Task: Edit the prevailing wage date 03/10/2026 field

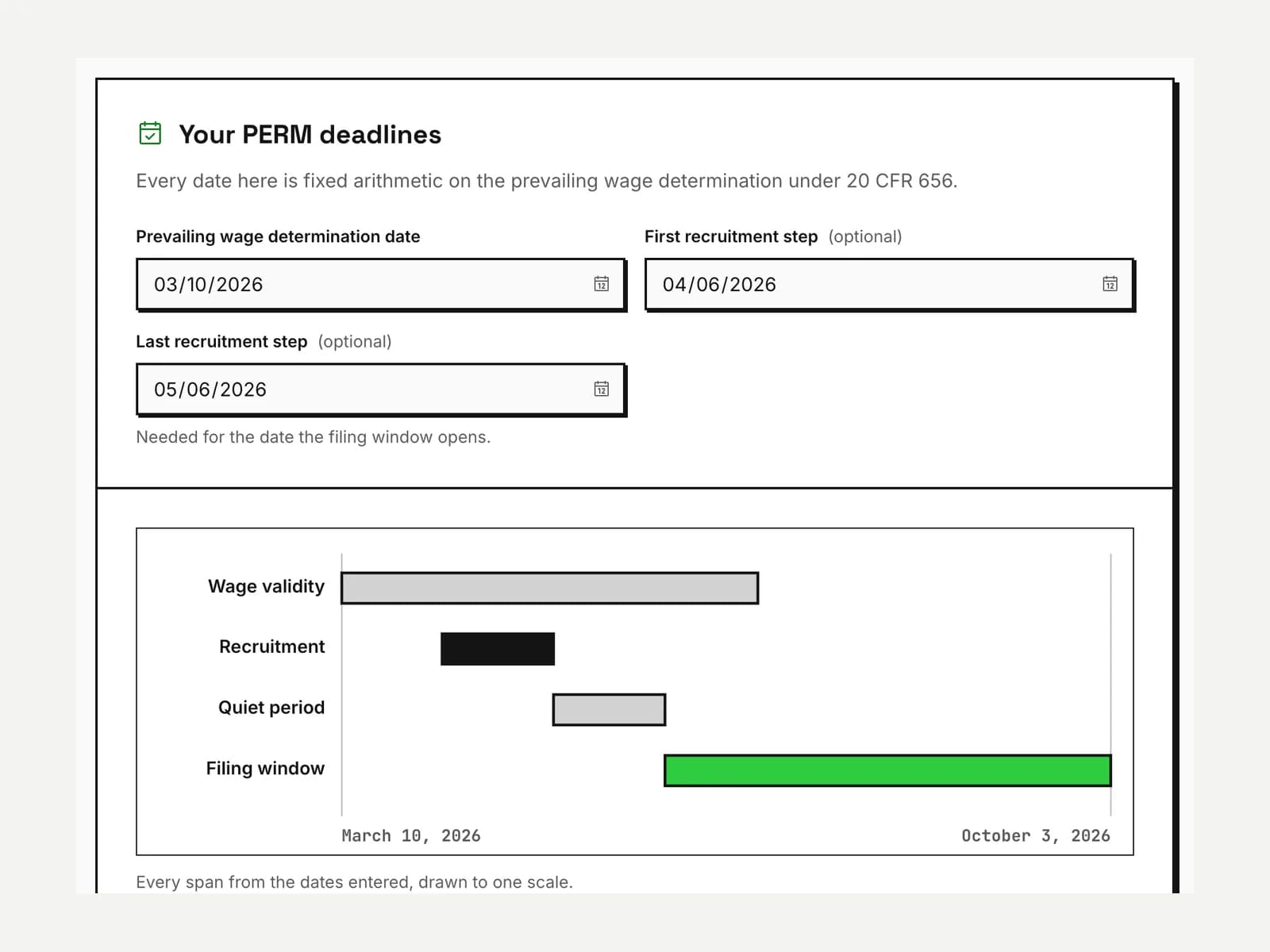Action: pos(381,284)
